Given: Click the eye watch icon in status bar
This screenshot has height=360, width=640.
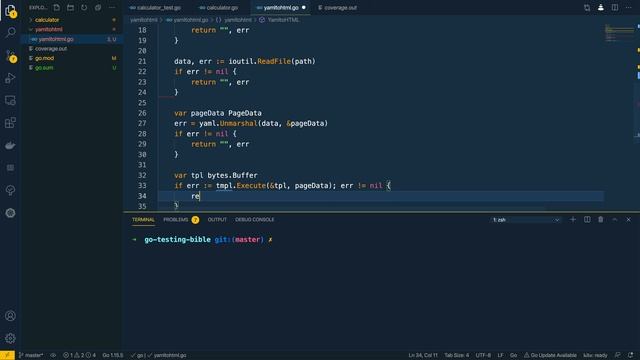Looking at the screenshot, I should (53, 355).
